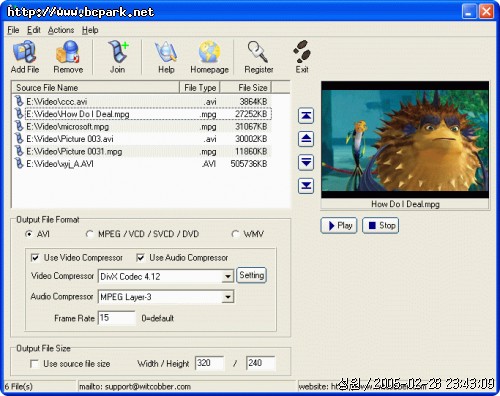Click the File Type column header
The width and height of the screenshot is (500, 396).
coord(200,88)
